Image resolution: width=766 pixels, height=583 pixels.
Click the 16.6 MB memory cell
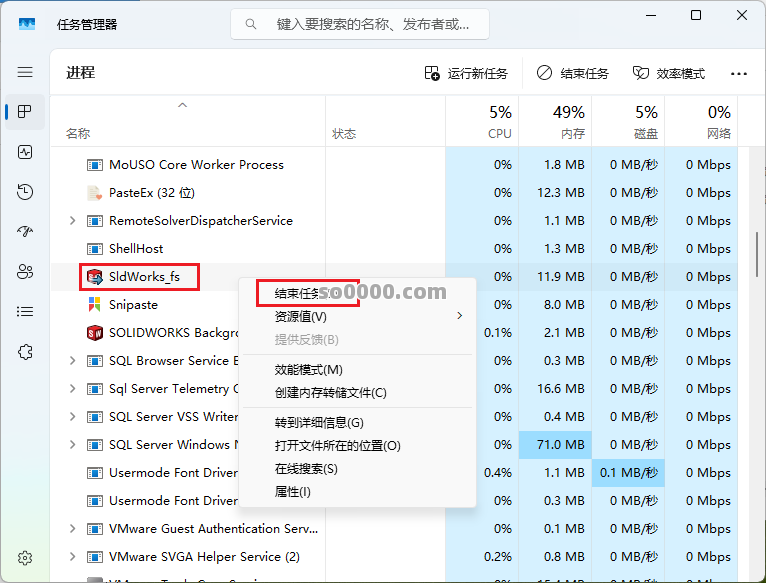tap(555, 389)
